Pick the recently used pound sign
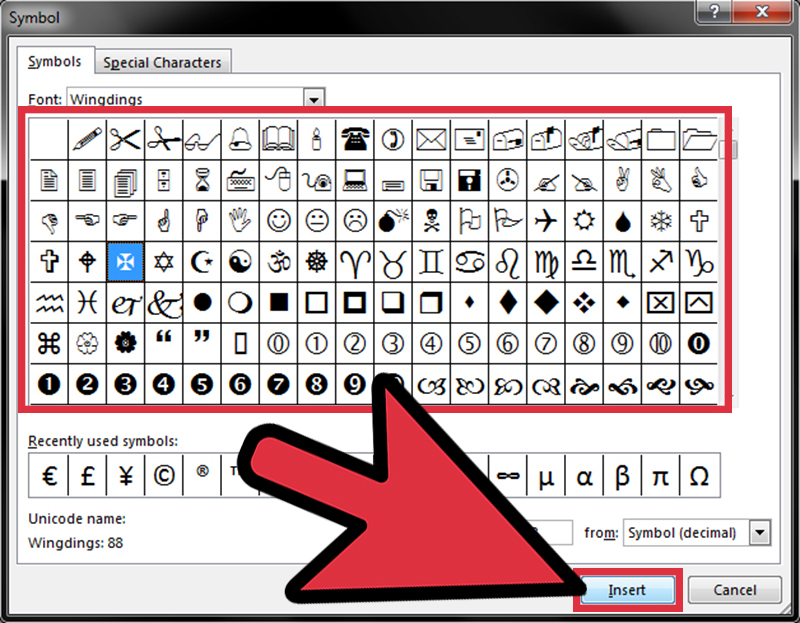Image resolution: width=800 pixels, height=623 pixels. [x=87, y=476]
